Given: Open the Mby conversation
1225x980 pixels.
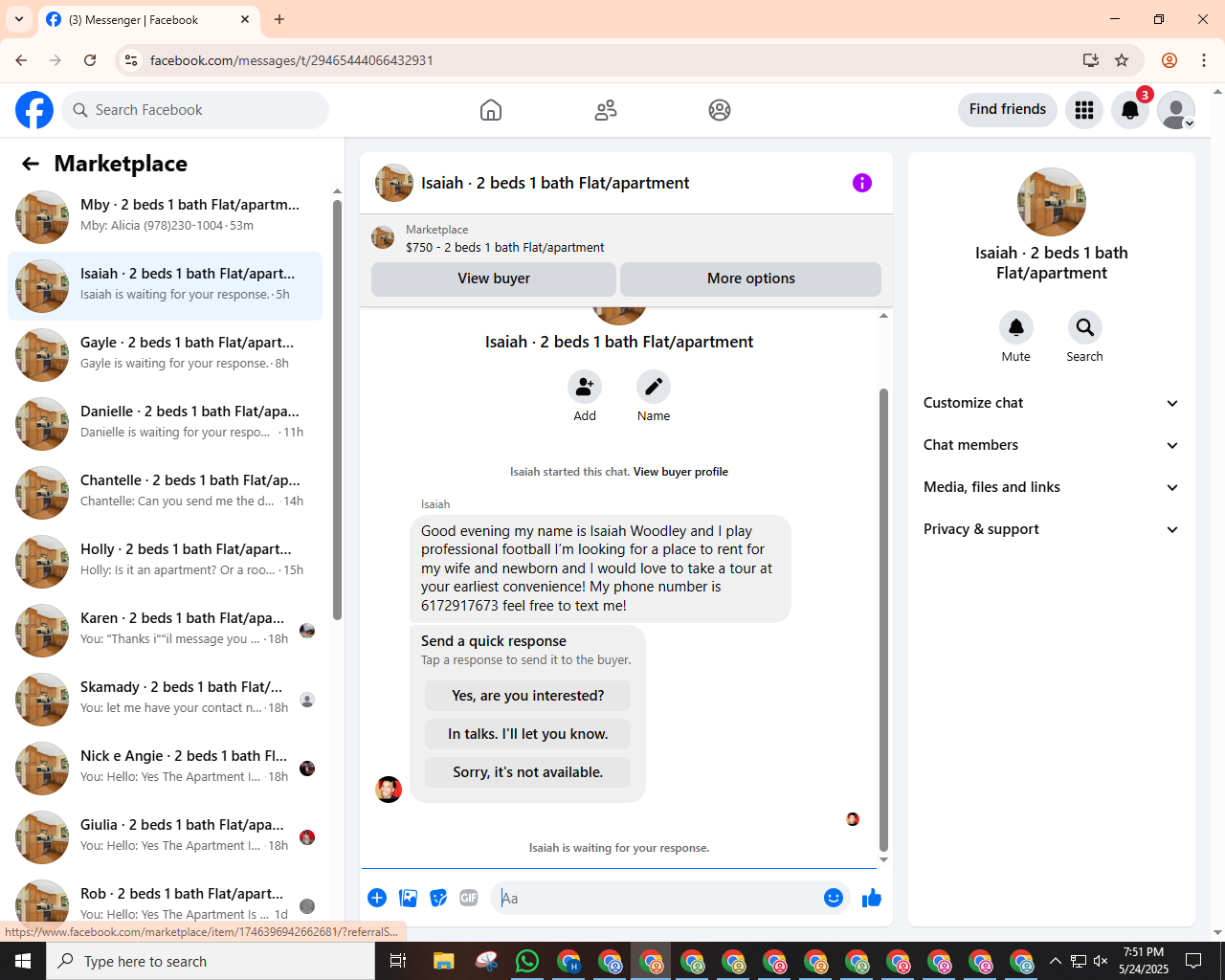Looking at the screenshot, I should point(165,217).
